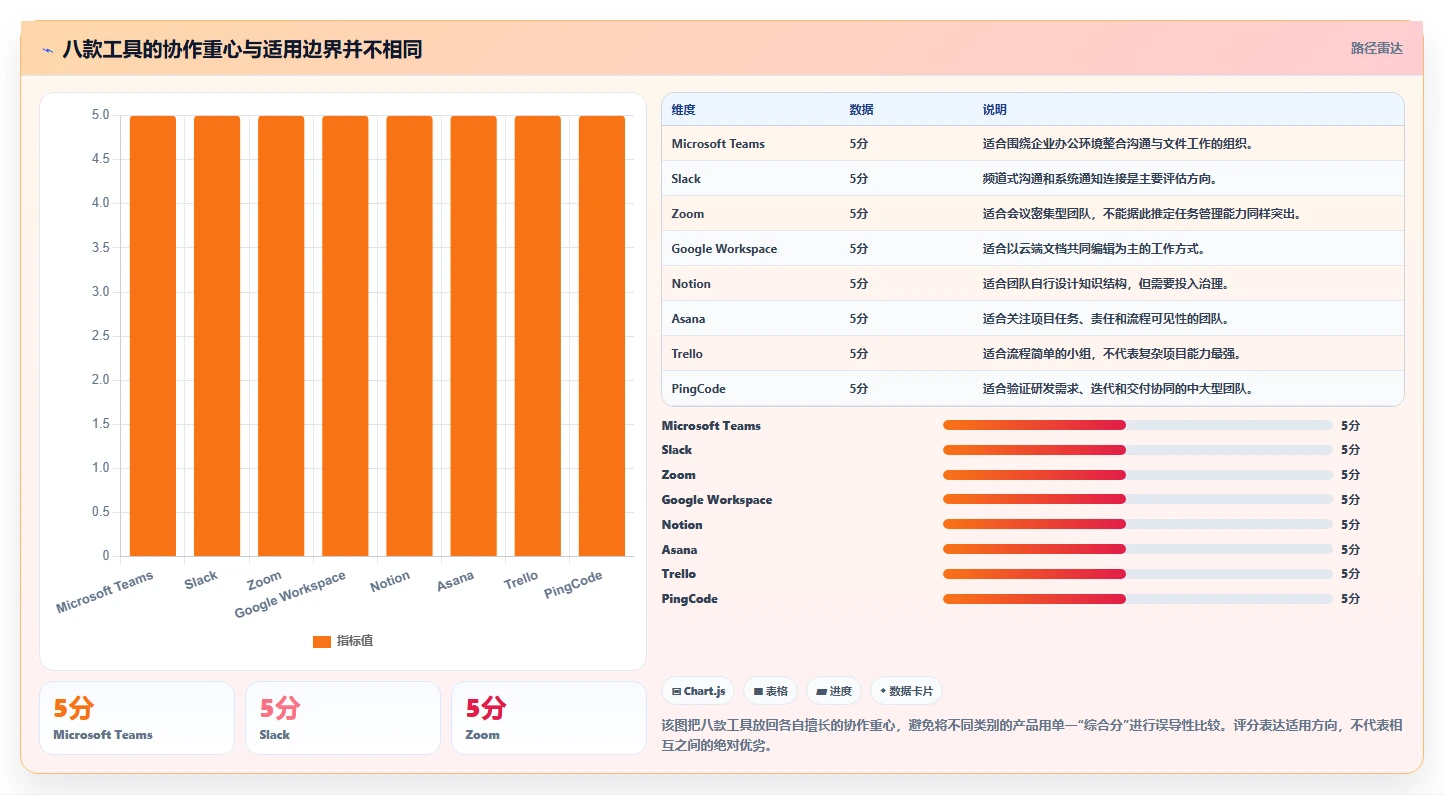Click the Trello label in the progress list
Image resolution: width=1444 pixels, height=795 pixels.
click(678, 574)
